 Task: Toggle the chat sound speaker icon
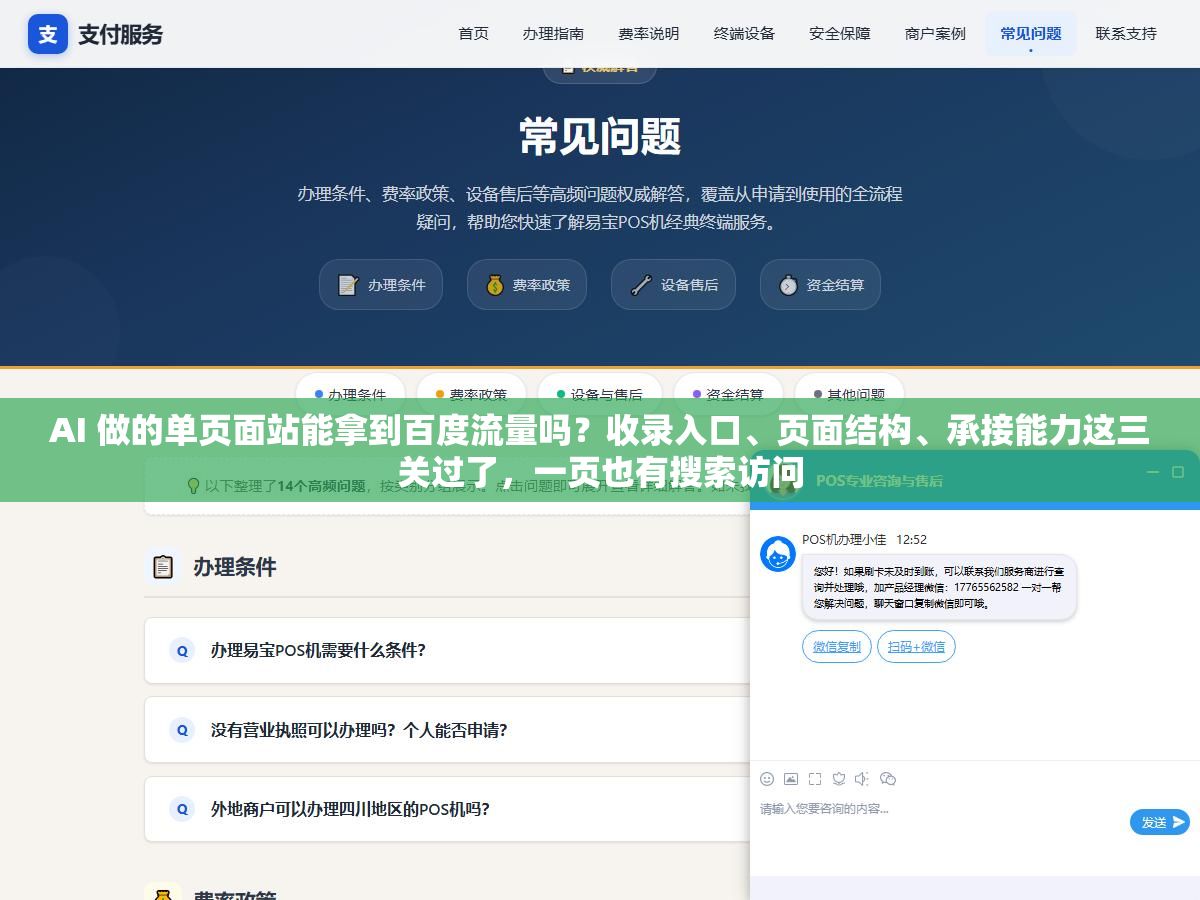[863, 779]
